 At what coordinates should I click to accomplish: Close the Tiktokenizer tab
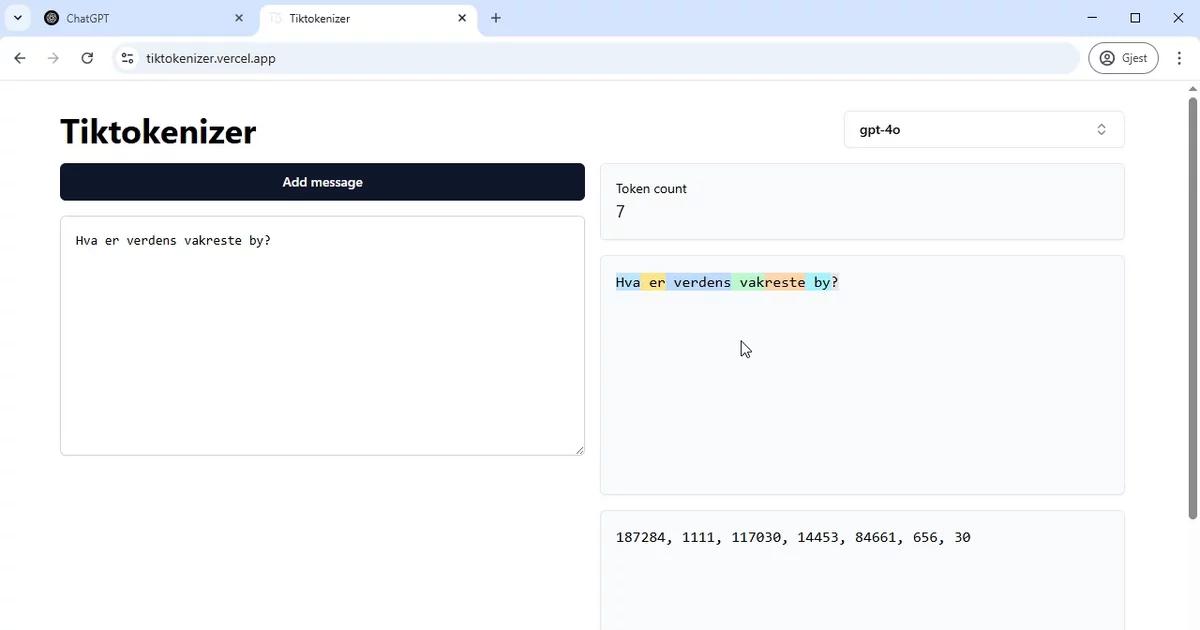tap(462, 18)
